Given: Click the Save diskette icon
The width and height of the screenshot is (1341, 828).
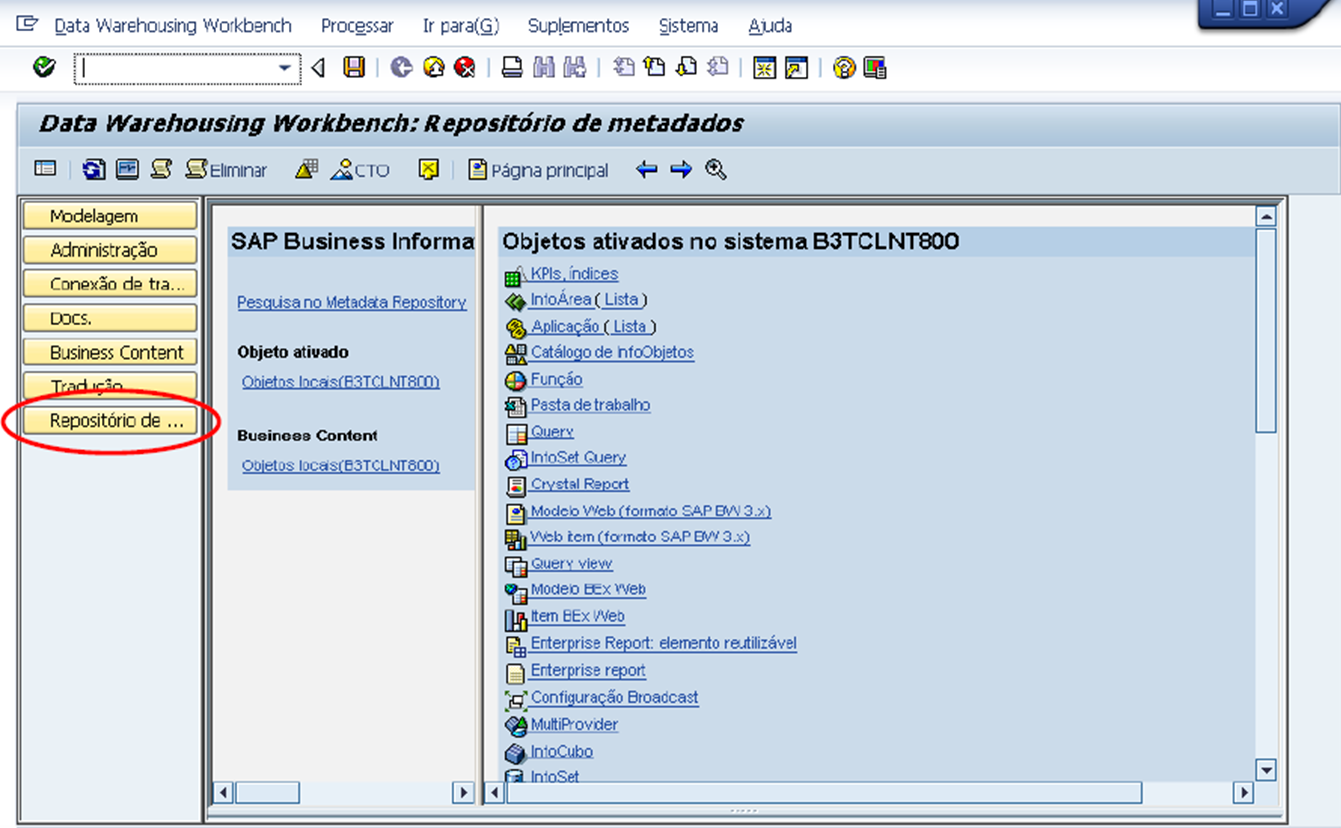Looking at the screenshot, I should pos(354,67).
